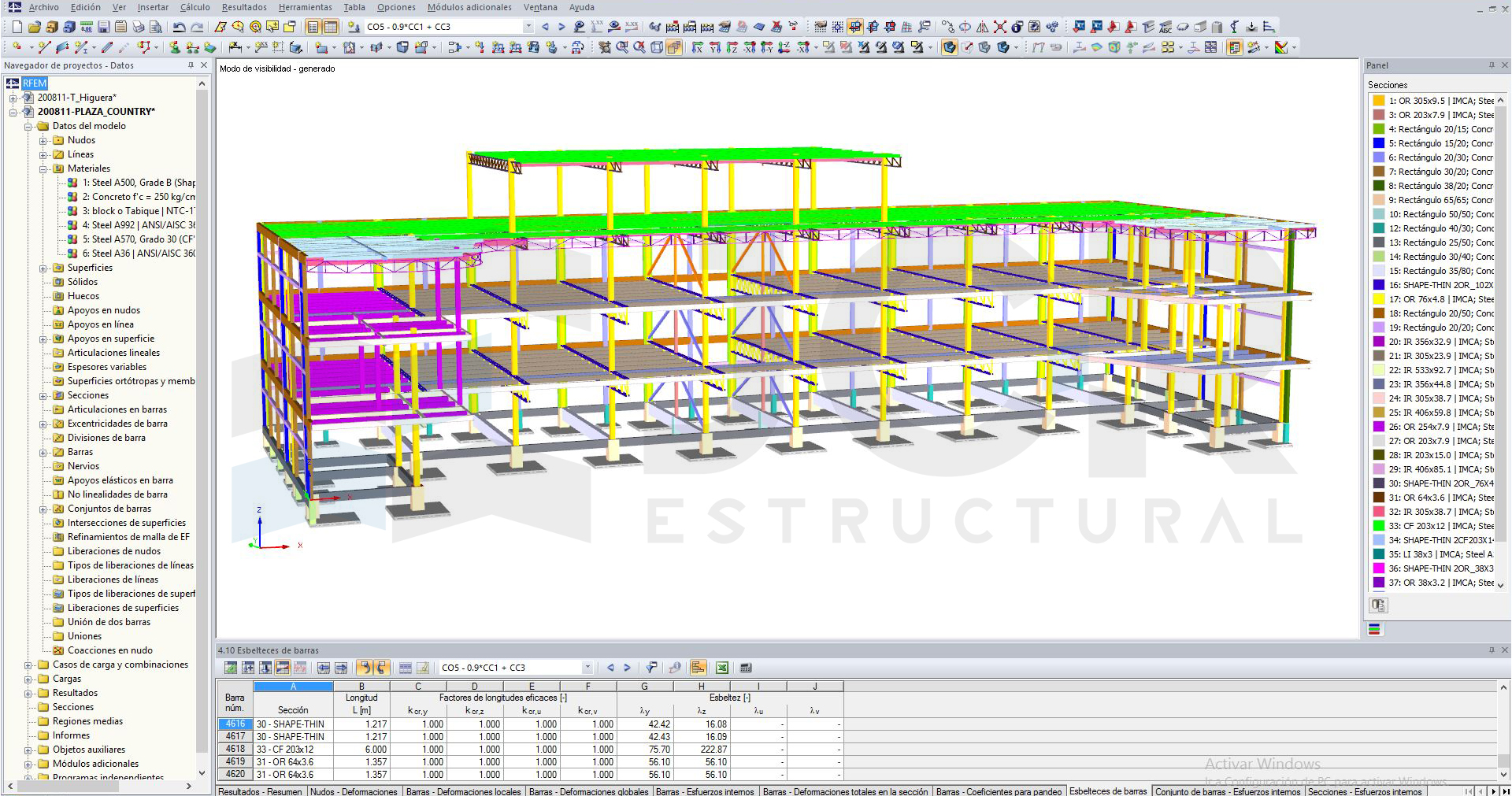Toggle the project navigator display button
Image resolution: width=1512 pixels, height=796 pixels.
(313, 27)
